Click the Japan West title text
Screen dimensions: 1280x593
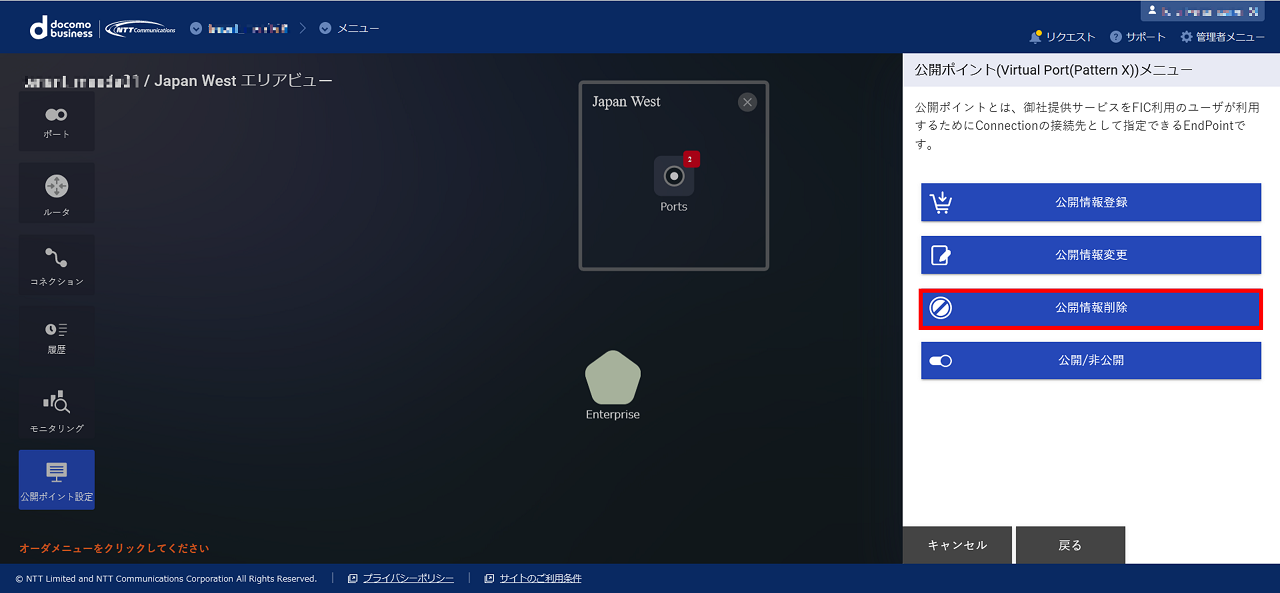click(626, 102)
